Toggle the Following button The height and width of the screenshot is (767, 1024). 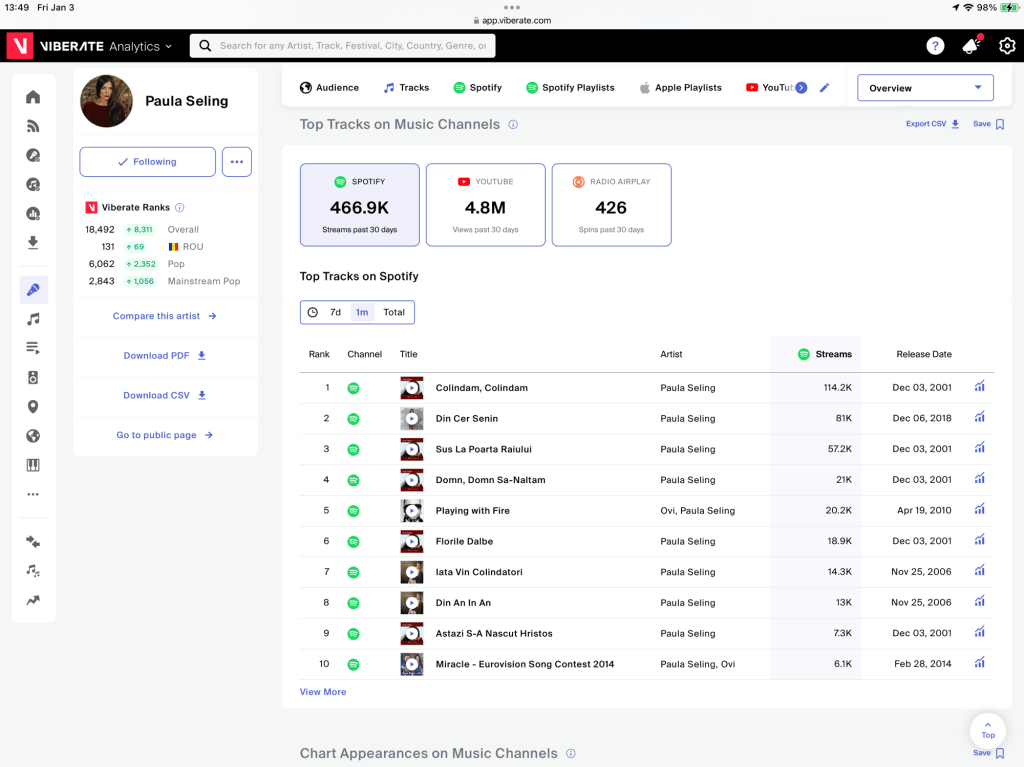click(x=147, y=162)
